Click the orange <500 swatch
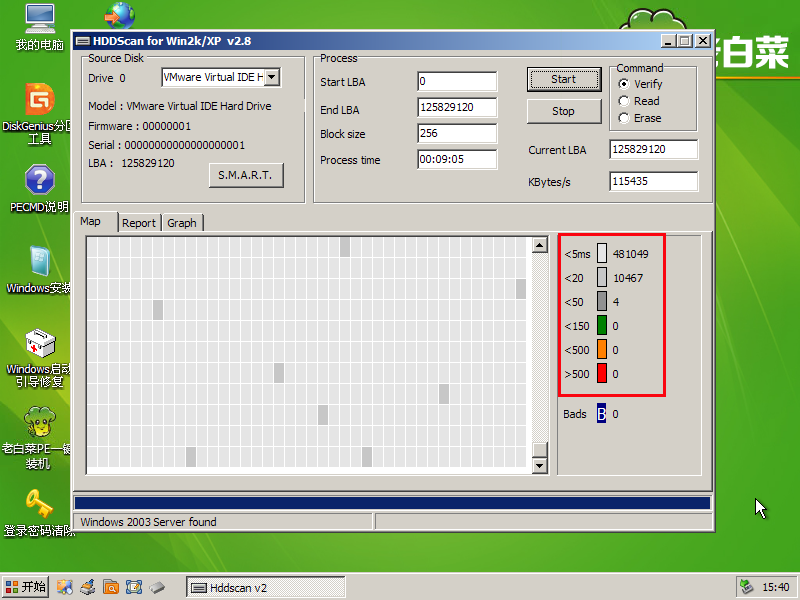Viewport: 800px width, 600px height. 602,349
